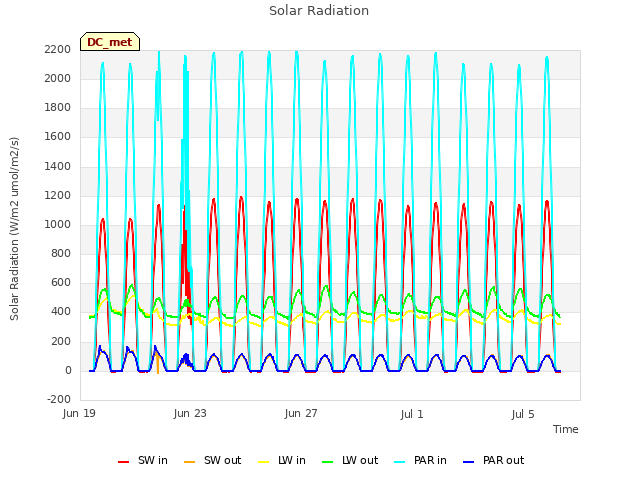The height and width of the screenshot is (480, 640).
Task: Toggle the LW in legend entry
Action: click(282, 460)
